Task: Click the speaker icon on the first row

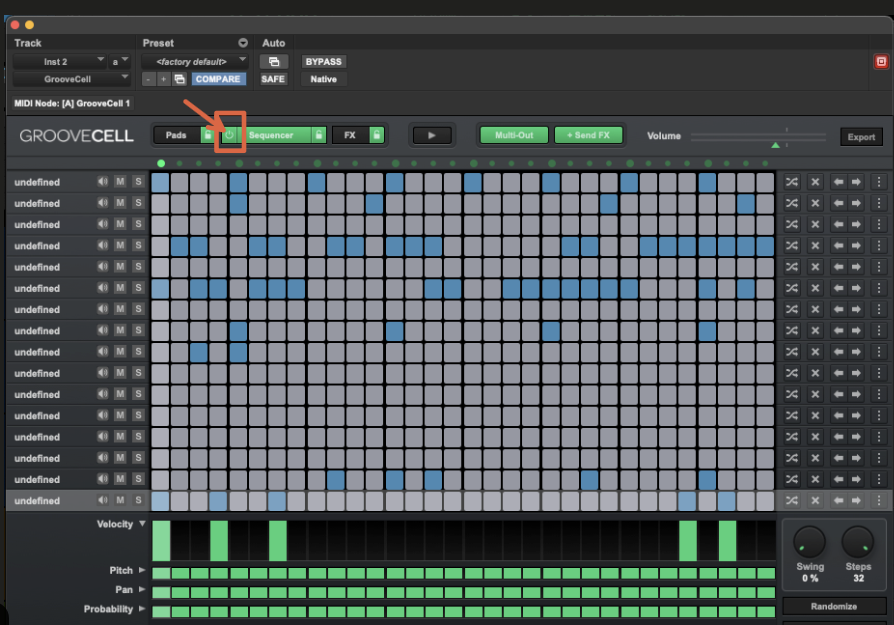Action: pyautogui.click(x=102, y=181)
